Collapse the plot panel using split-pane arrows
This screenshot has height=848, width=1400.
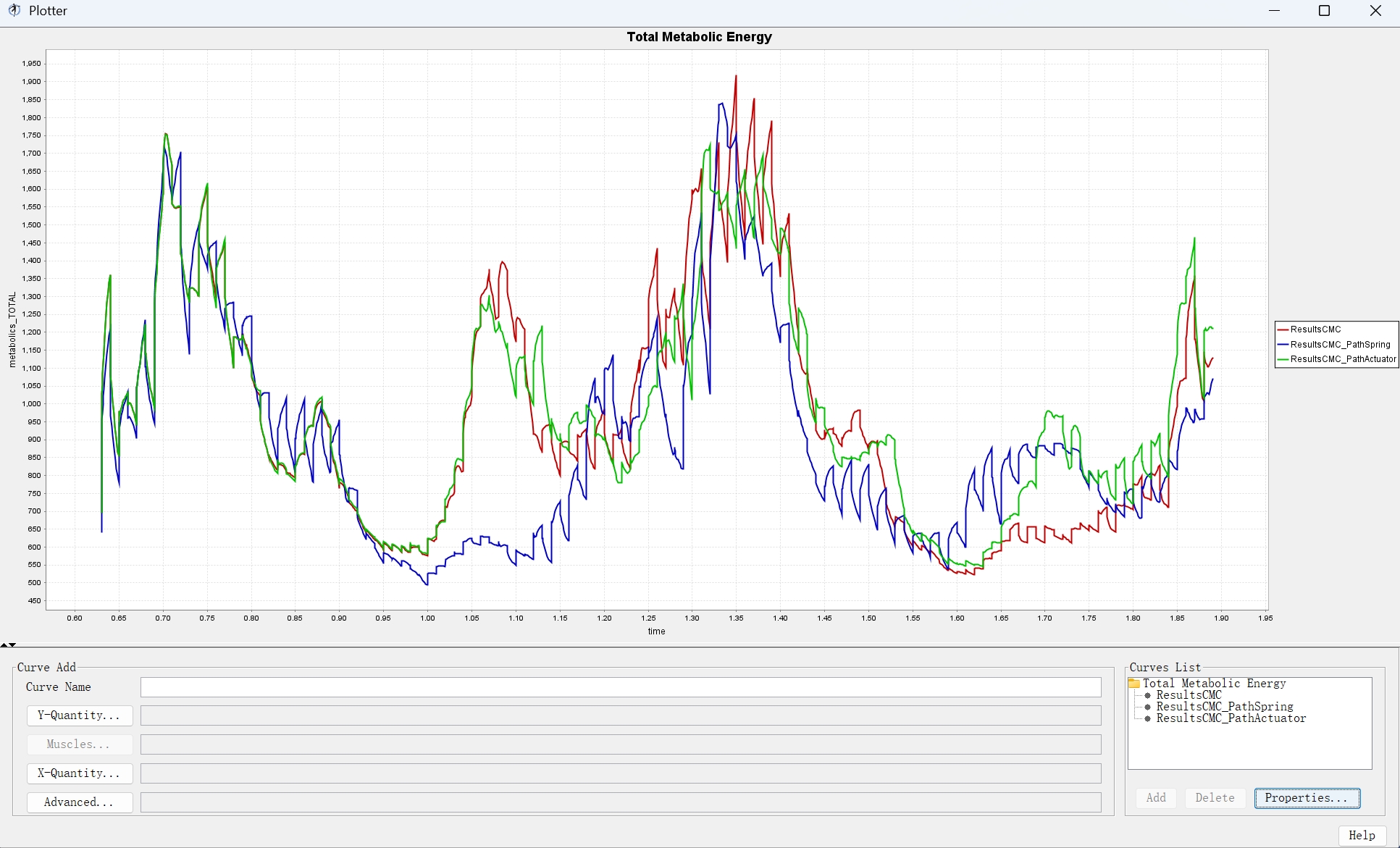click(4, 645)
